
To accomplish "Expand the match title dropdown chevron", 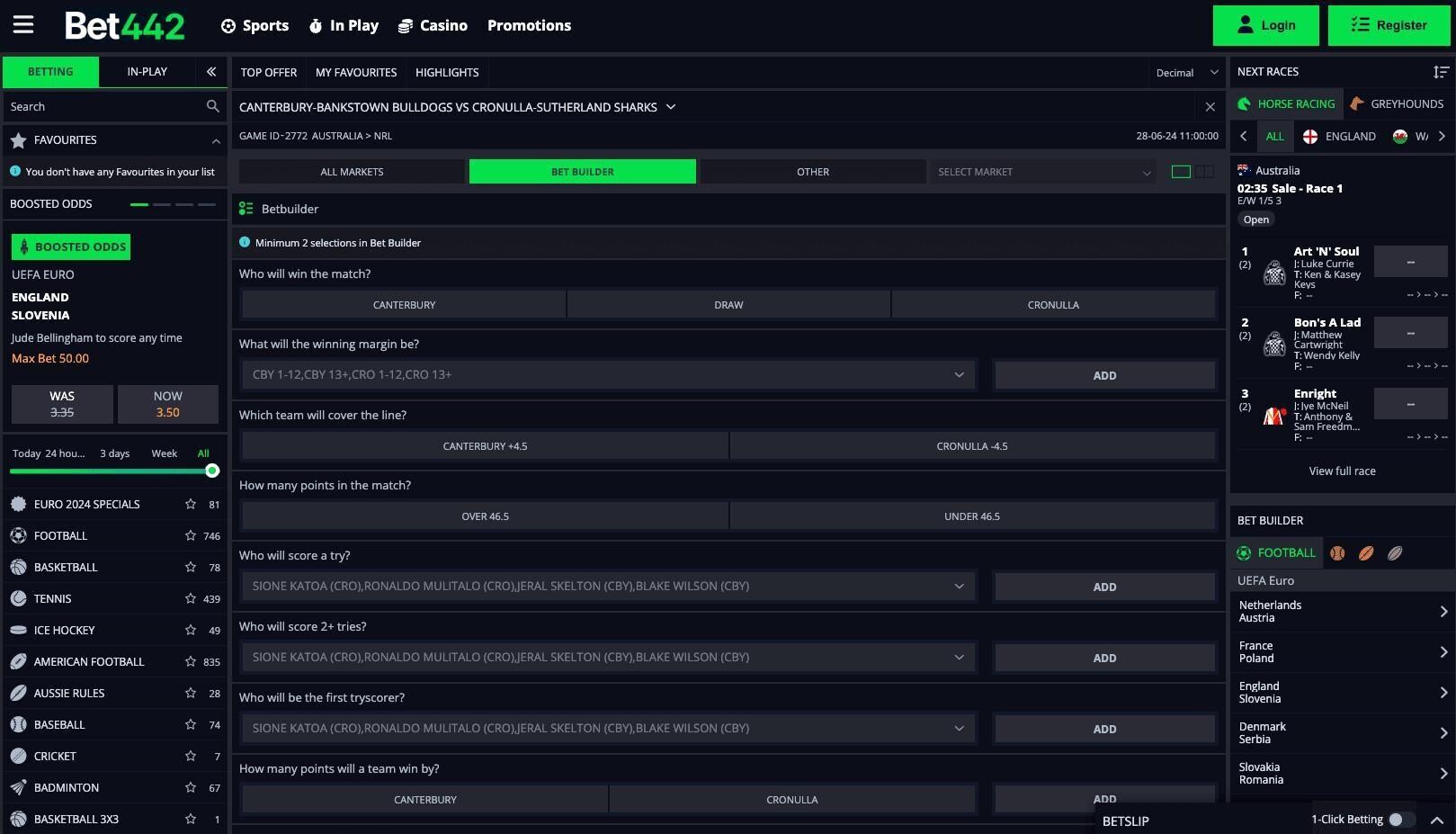I will pyautogui.click(x=671, y=107).
